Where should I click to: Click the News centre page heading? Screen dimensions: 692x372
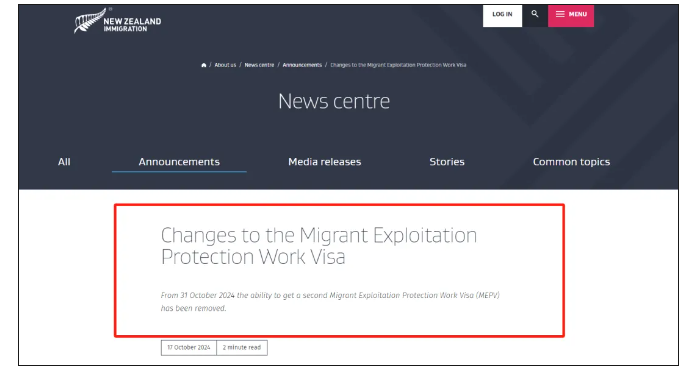click(334, 101)
